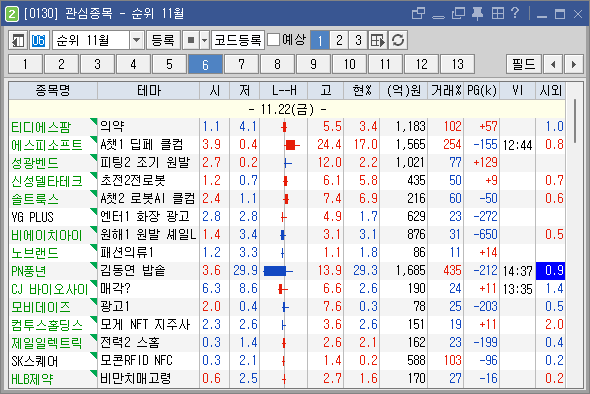Click the duplicate window icon in title bar
The height and width of the screenshot is (394, 590).
point(458,14)
